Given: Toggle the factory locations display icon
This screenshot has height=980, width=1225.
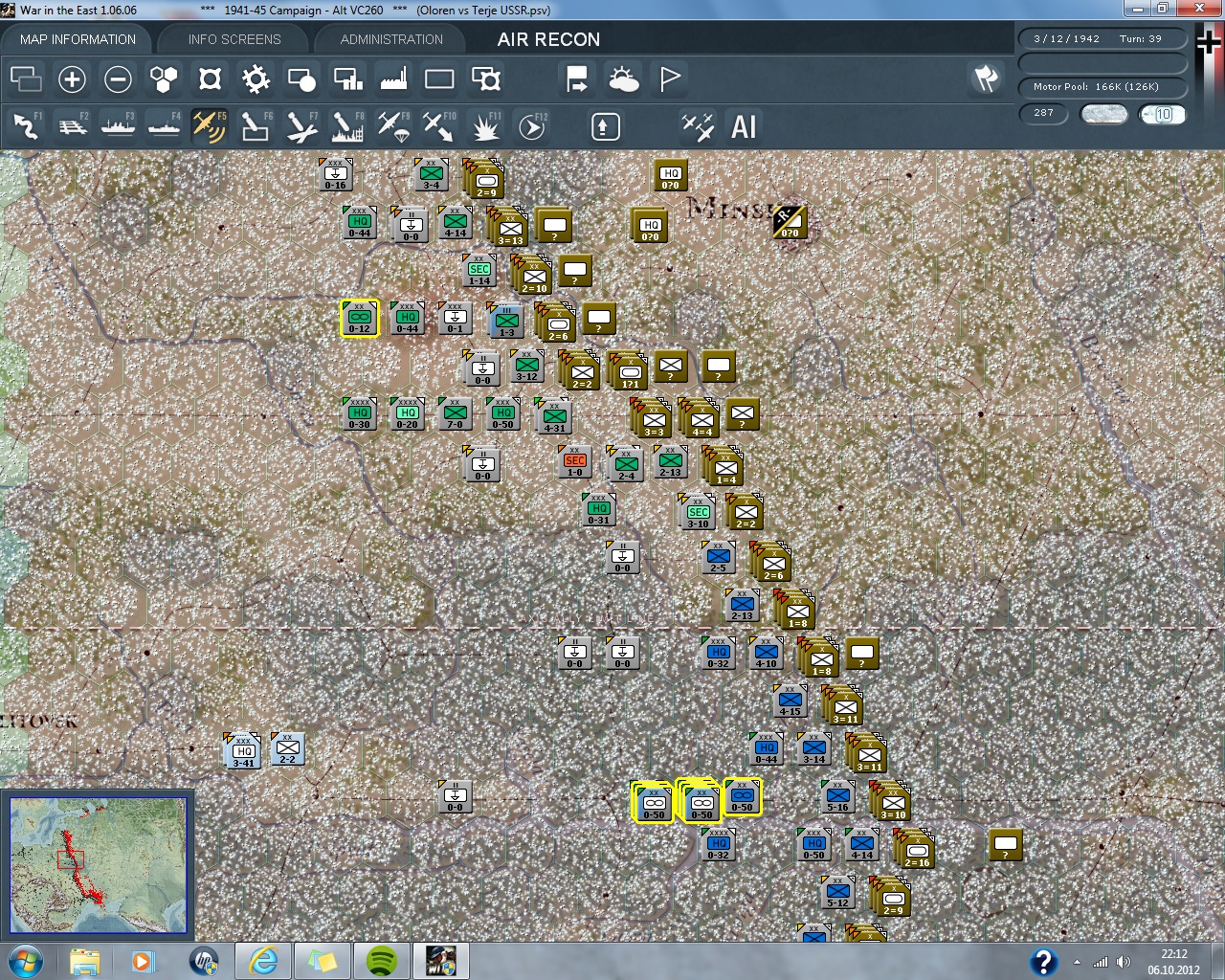Looking at the screenshot, I should point(393,79).
